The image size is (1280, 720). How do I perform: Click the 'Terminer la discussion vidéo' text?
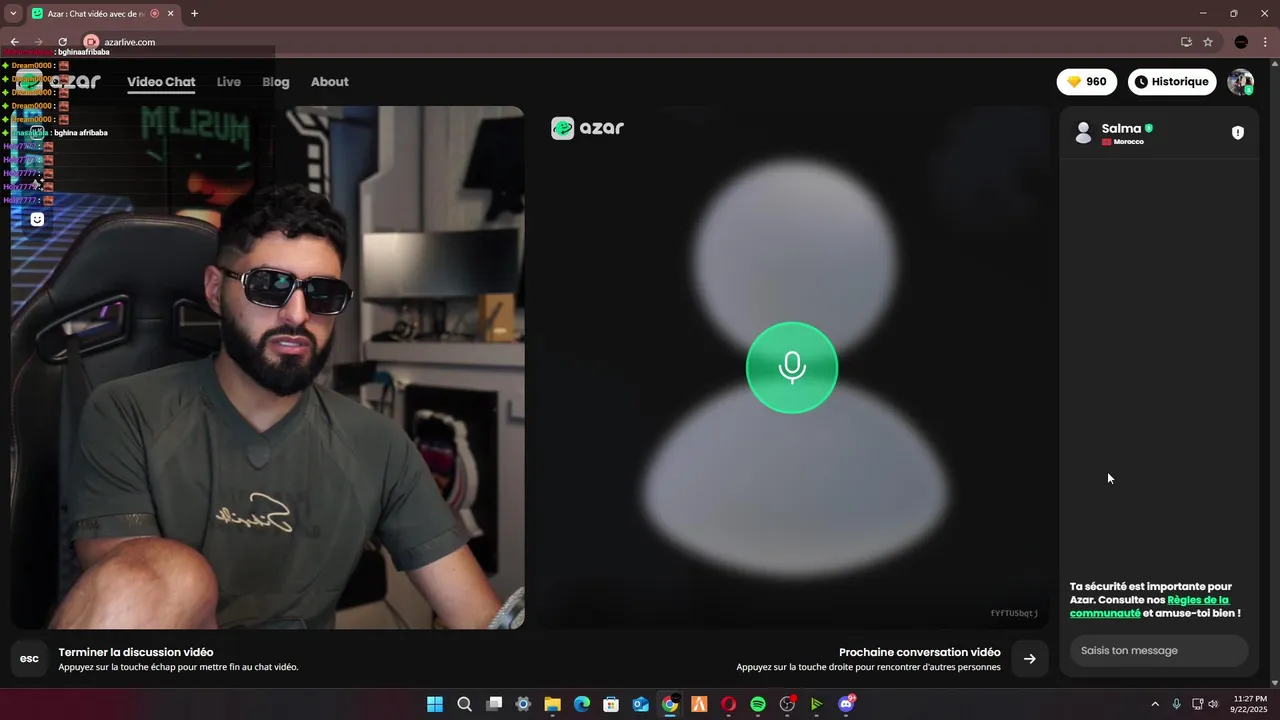pos(136,652)
